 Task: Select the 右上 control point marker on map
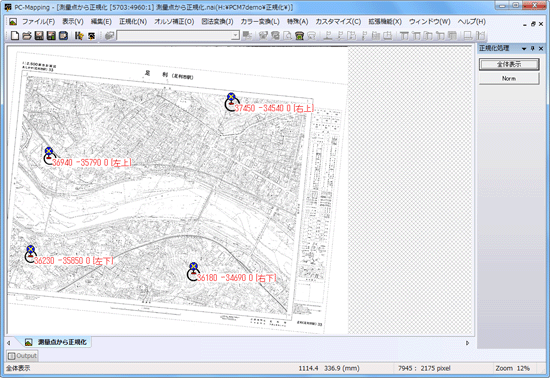pos(230,102)
